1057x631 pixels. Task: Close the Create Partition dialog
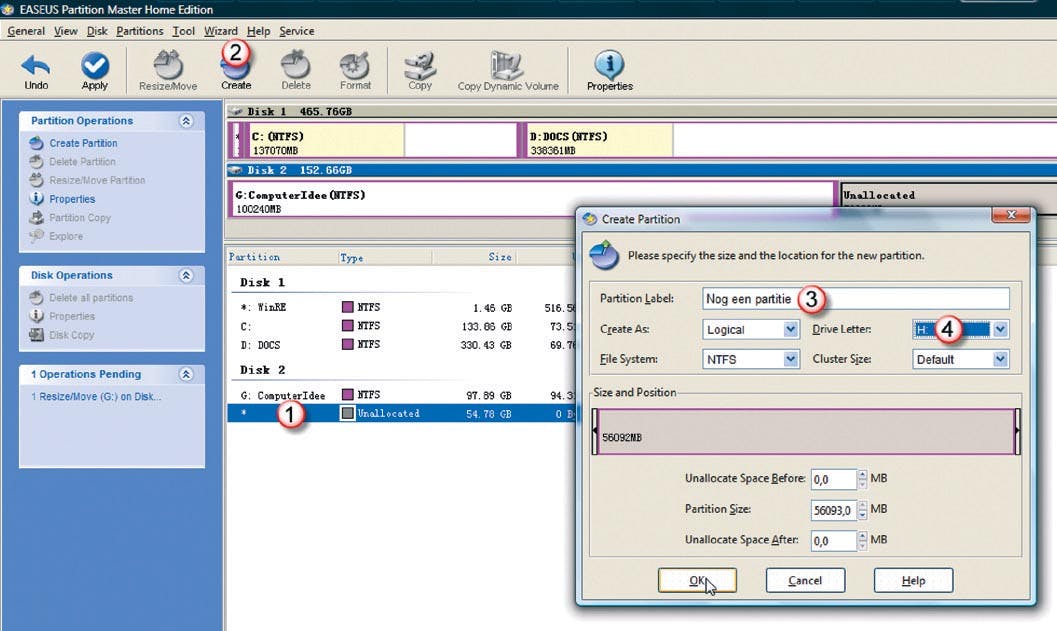(x=1010, y=215)
